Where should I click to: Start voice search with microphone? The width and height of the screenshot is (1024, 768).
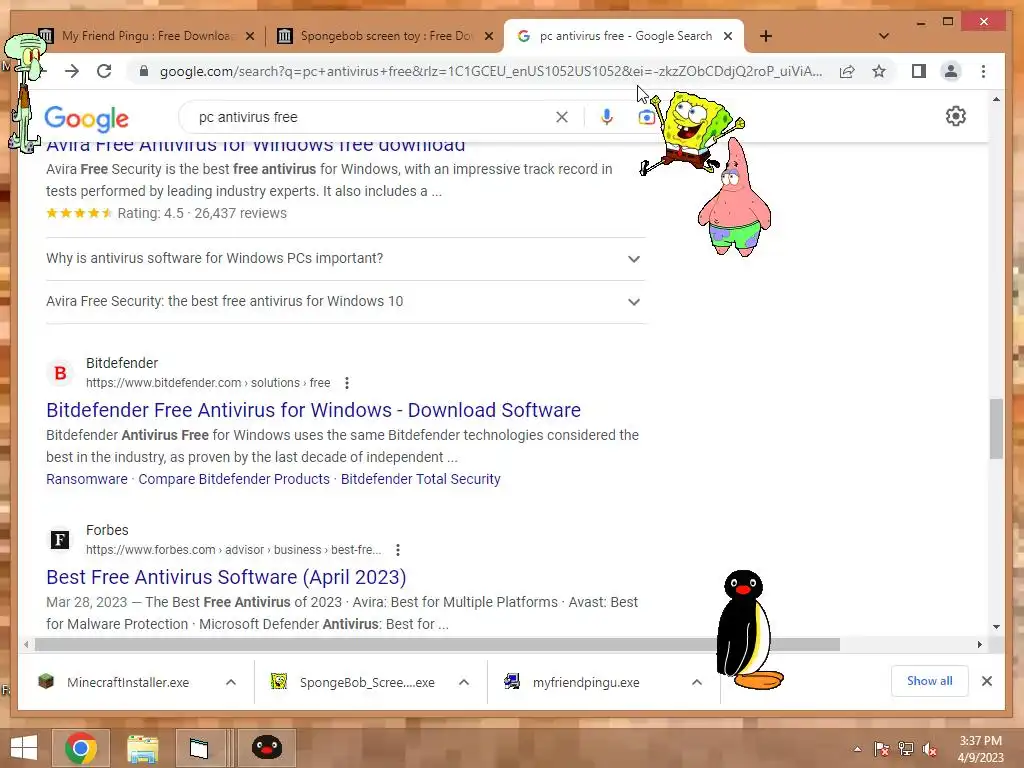tap(607, 117)
